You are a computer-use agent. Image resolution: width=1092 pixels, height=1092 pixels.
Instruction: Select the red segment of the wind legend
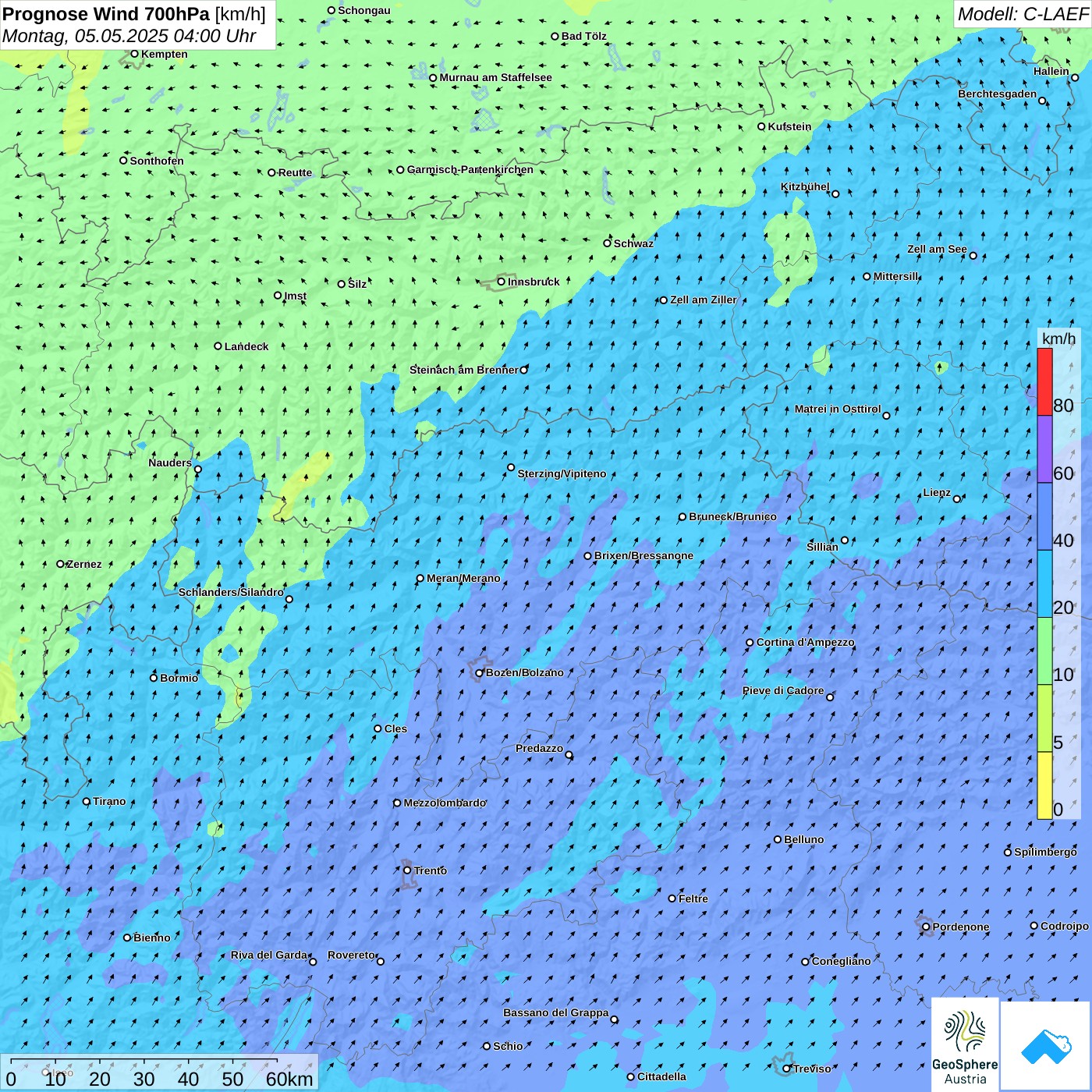(x=1044, y=381)
